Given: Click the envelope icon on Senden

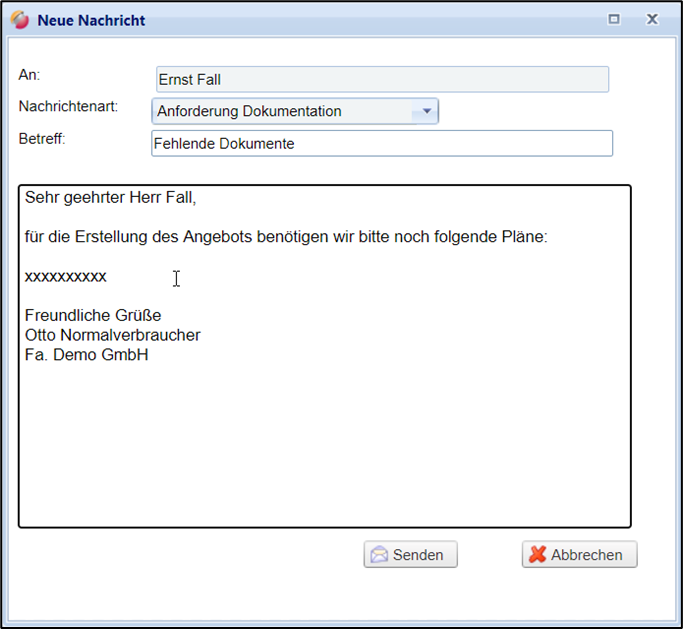Looking at the screenshot, I should click(x=379, y=555).
